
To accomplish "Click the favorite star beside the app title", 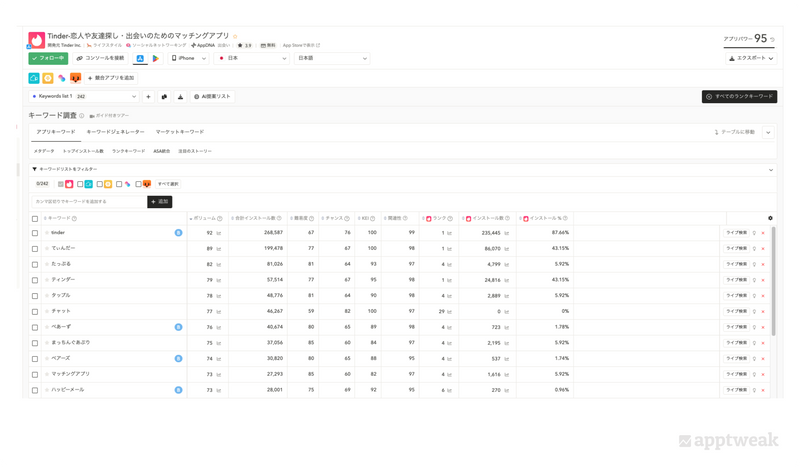I will 235,36.
